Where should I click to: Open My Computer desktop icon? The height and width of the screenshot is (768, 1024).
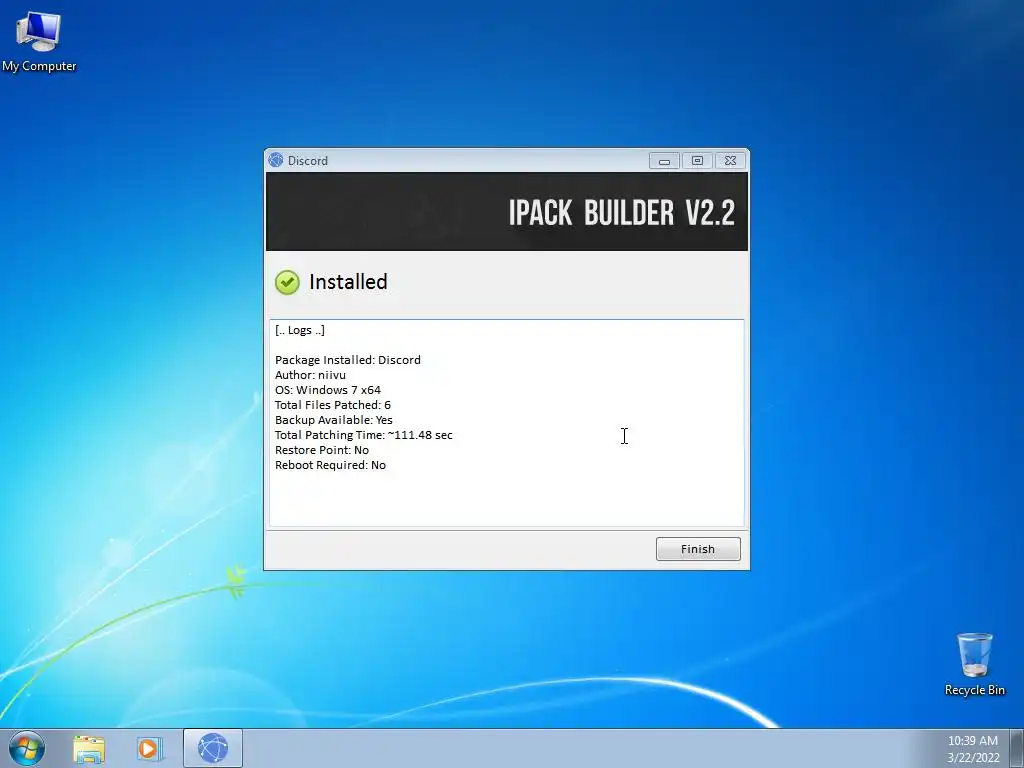pyautogui.click(x=39, y=41)
